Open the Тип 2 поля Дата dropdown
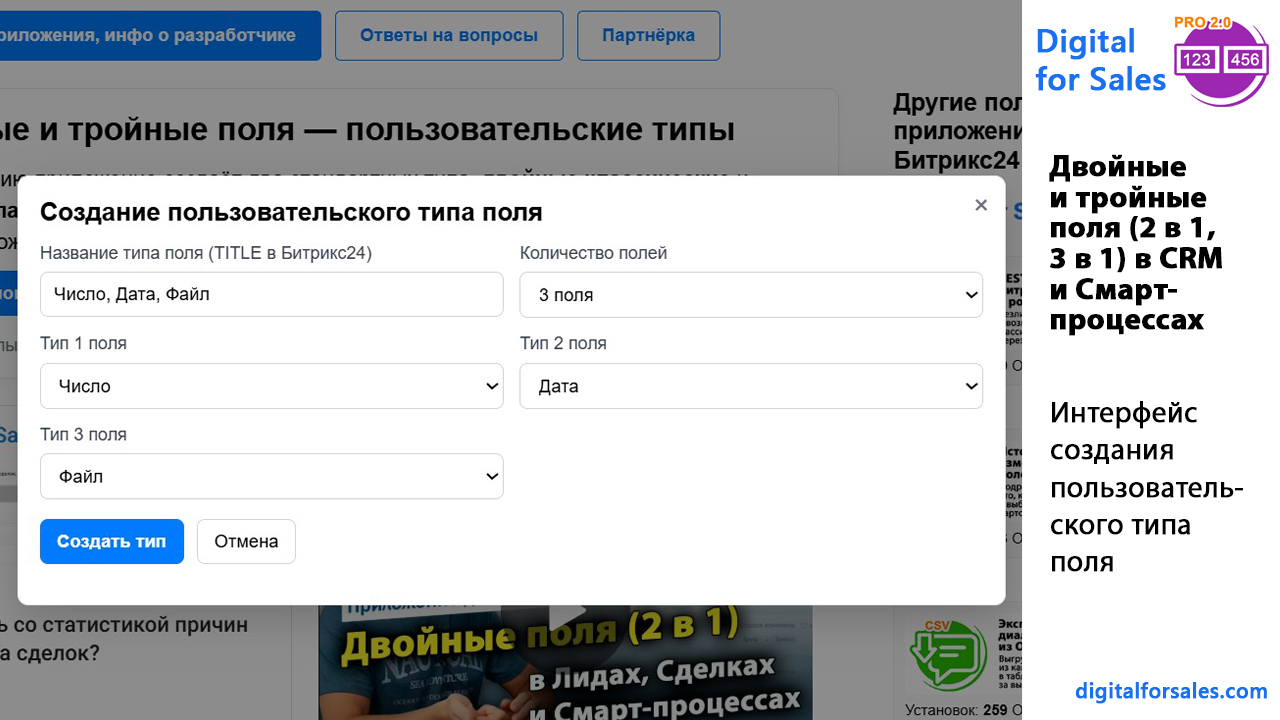1280x720 pixels. [751, 386]
